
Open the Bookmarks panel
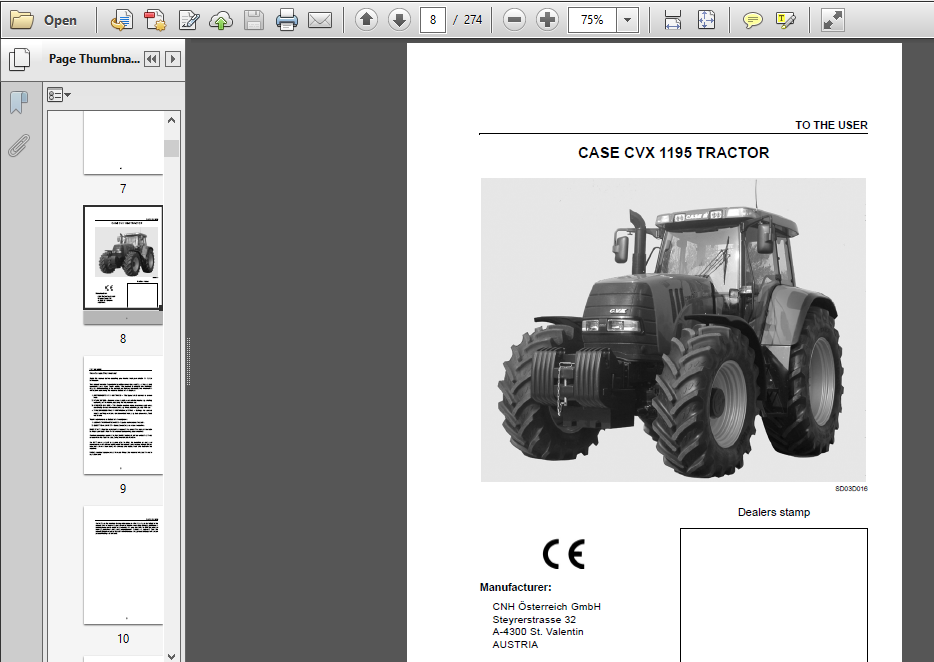[x=19, y=102]
